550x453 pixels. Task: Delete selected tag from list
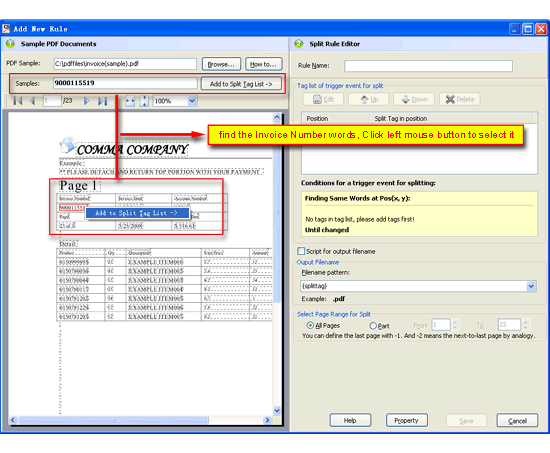tap(460, 99)
